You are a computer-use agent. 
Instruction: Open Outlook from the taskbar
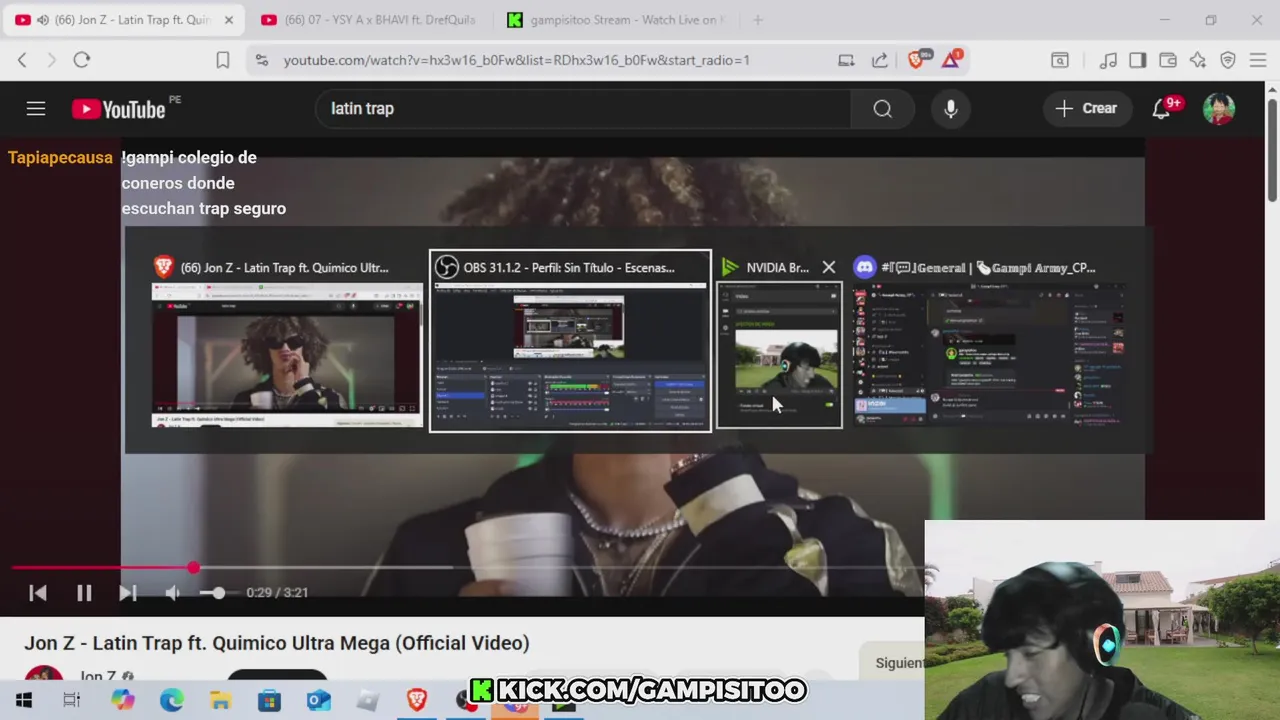(x=318, y=700)
